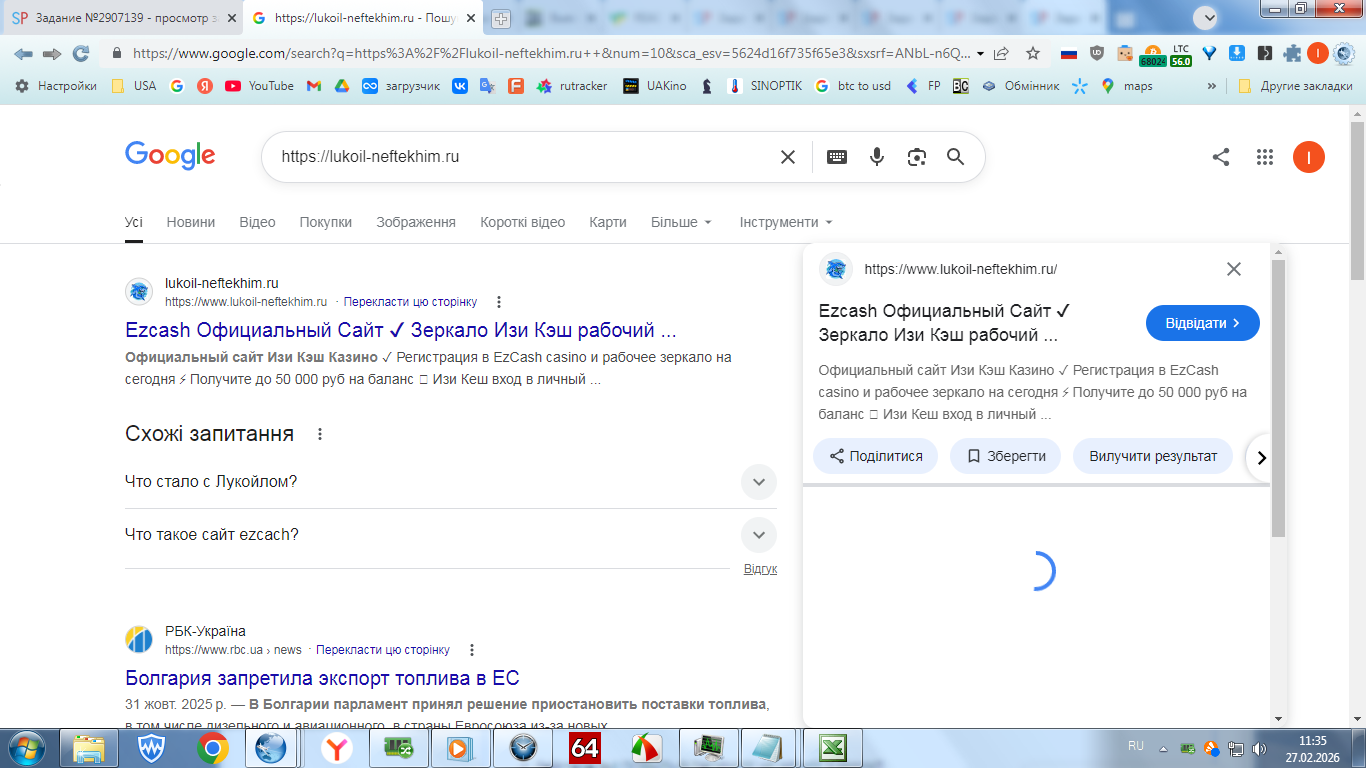Click Перекласти цю сторінку for РБК-Україна result
The image size is (1366, 768).
click(383, 650)
